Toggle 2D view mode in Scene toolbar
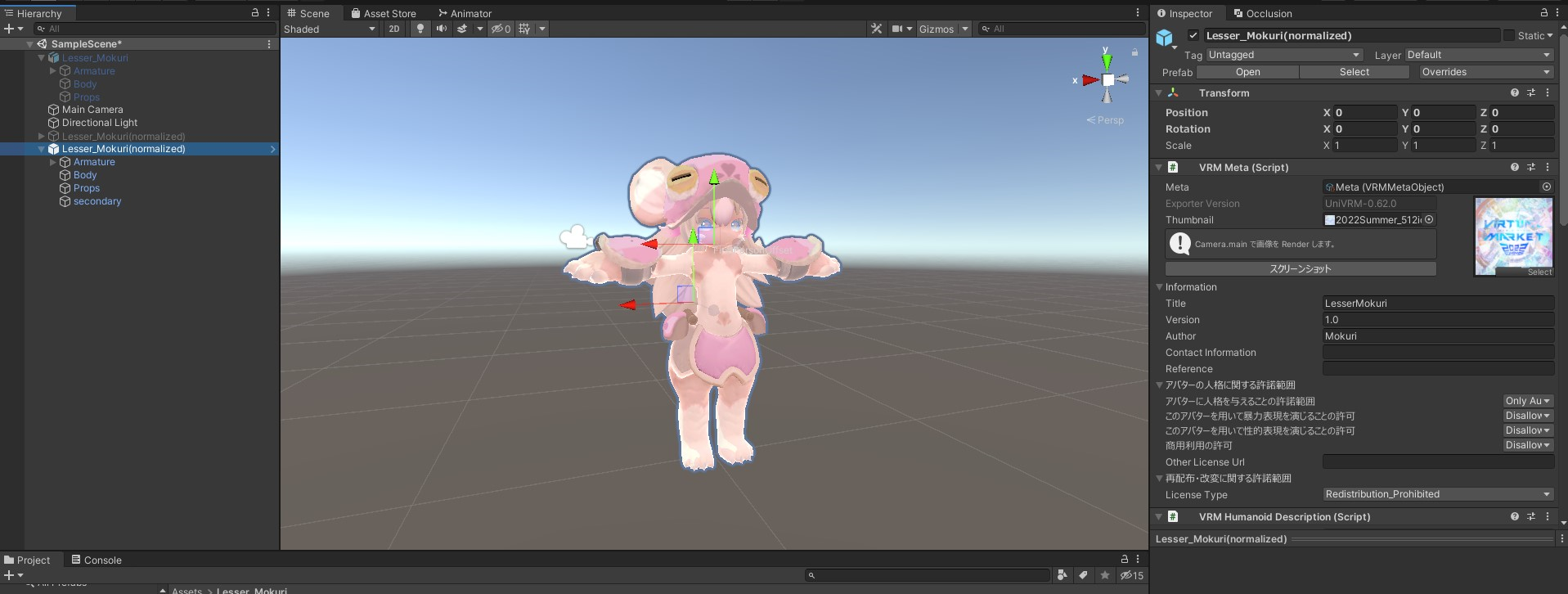The image size is (1568, 594). [394, 29]
